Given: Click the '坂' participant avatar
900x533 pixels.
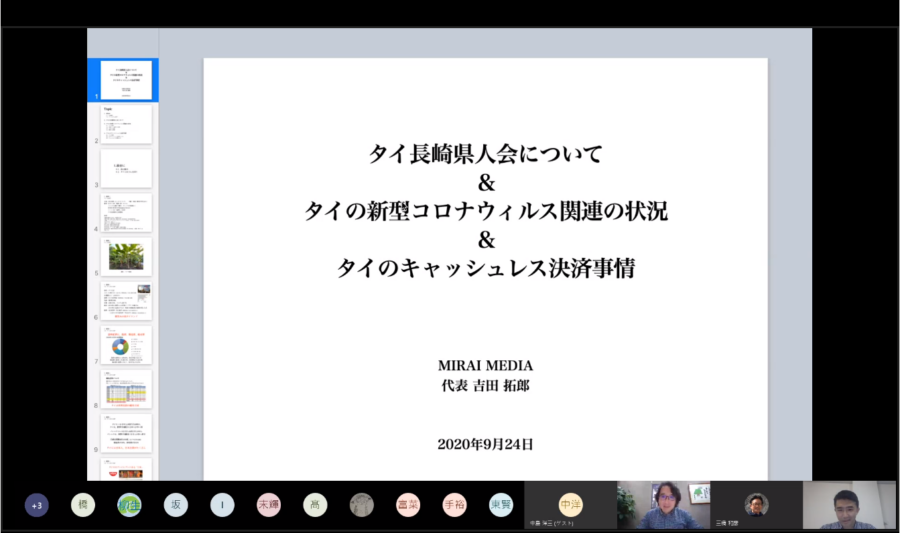Looking at the screenshot, I should (x=176, y=505).
